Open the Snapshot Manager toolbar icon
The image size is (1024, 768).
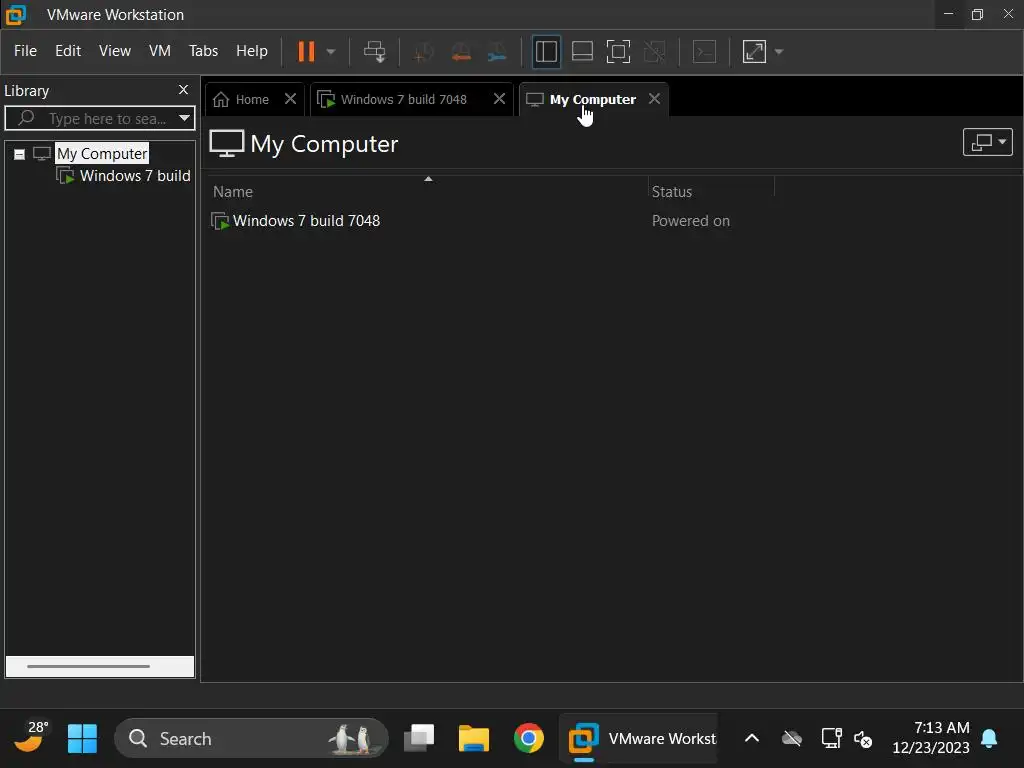coord(497,52)
